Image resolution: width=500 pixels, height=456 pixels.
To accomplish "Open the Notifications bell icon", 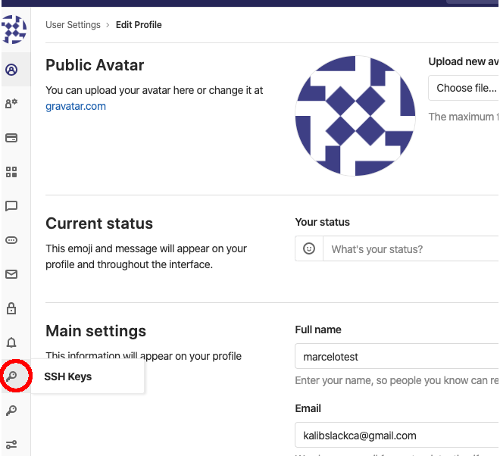I will coord(11,342).
